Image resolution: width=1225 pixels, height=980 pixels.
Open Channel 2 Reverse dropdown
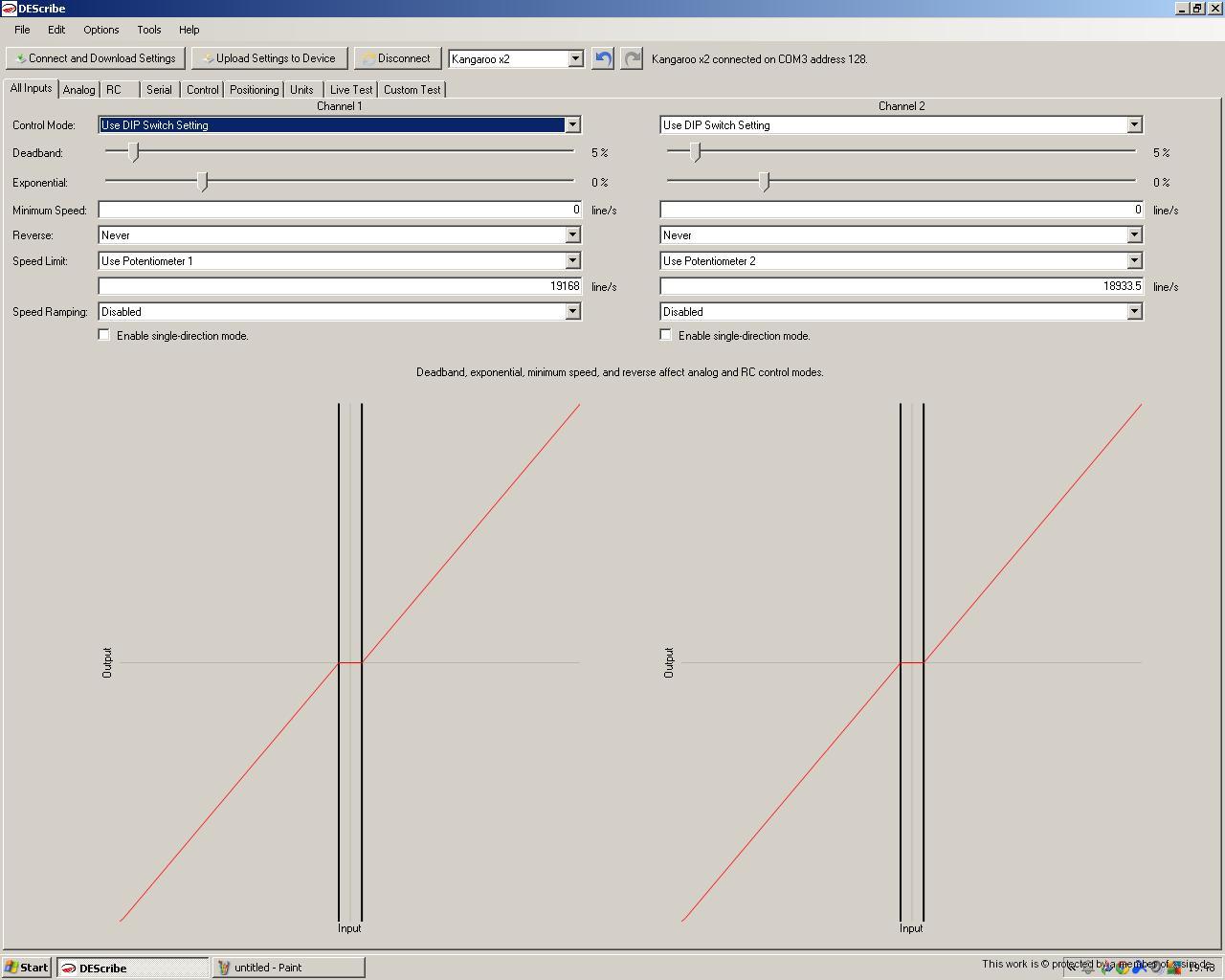click(x=1134, y=234)
